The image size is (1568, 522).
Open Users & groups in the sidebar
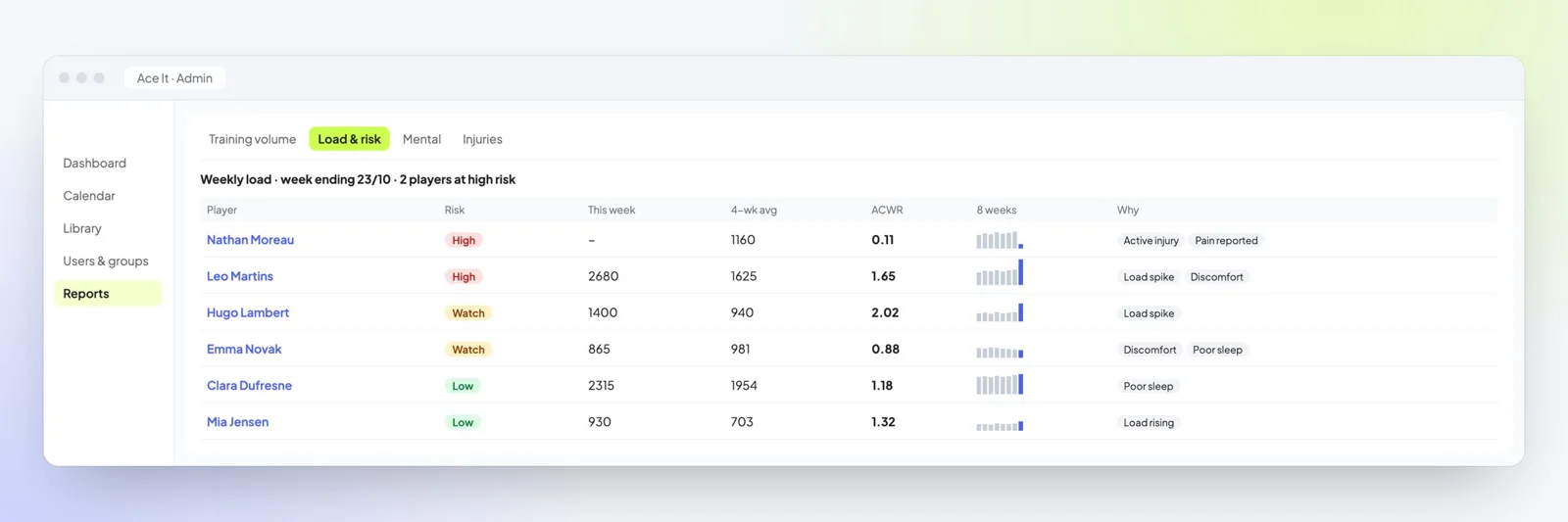106,261
